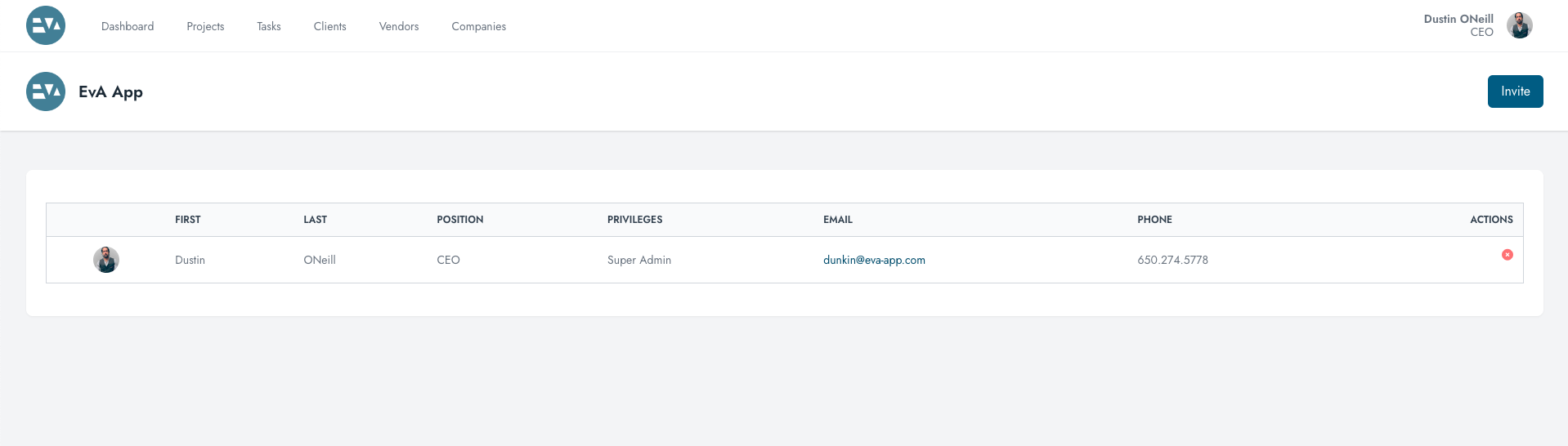Open the user profile avatar in the top-right corner

[1519, 25]
